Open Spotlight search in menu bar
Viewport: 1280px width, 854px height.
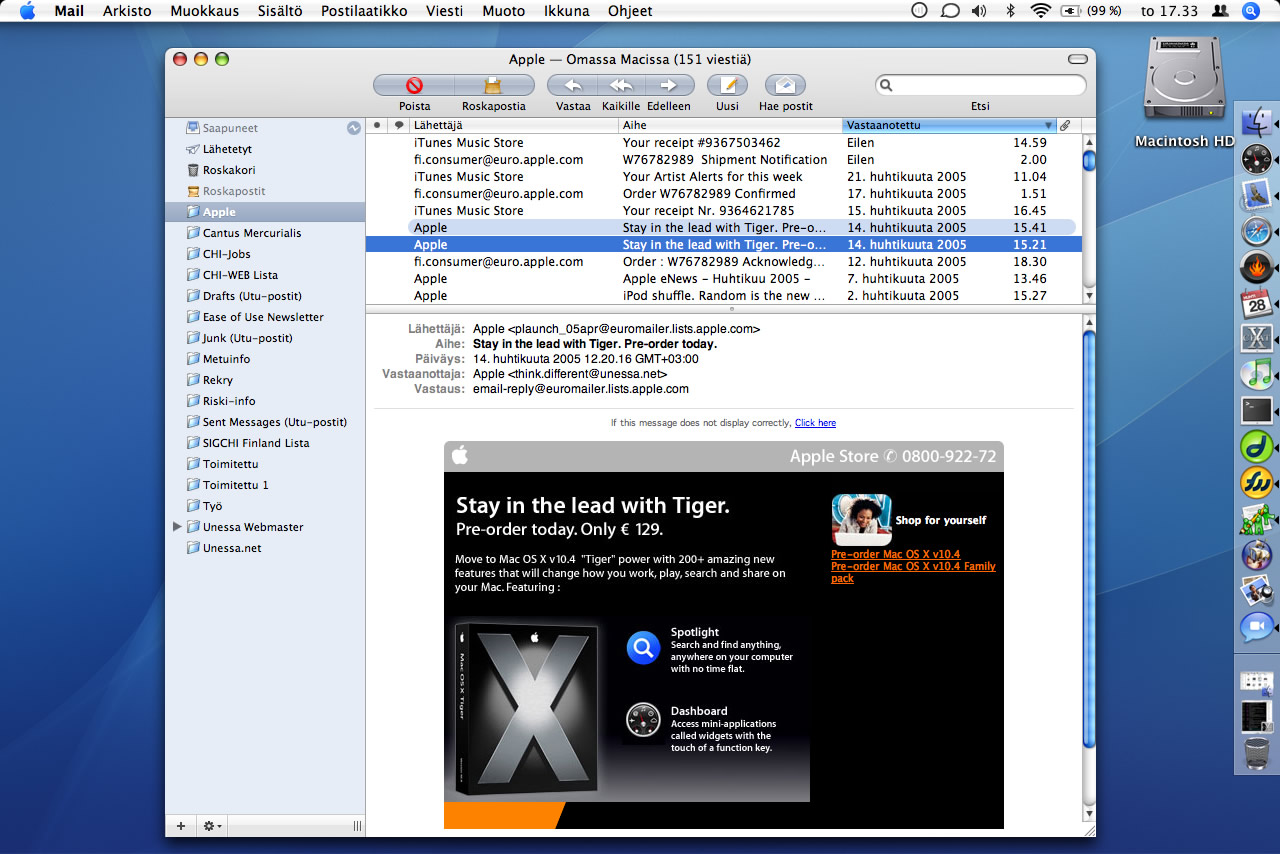point(1250,11)
